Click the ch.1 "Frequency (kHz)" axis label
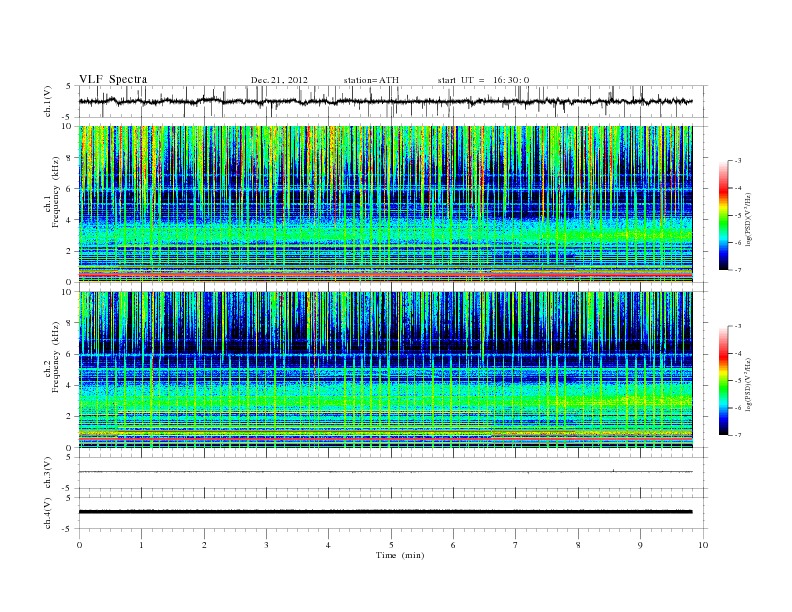 pos(56,192)
